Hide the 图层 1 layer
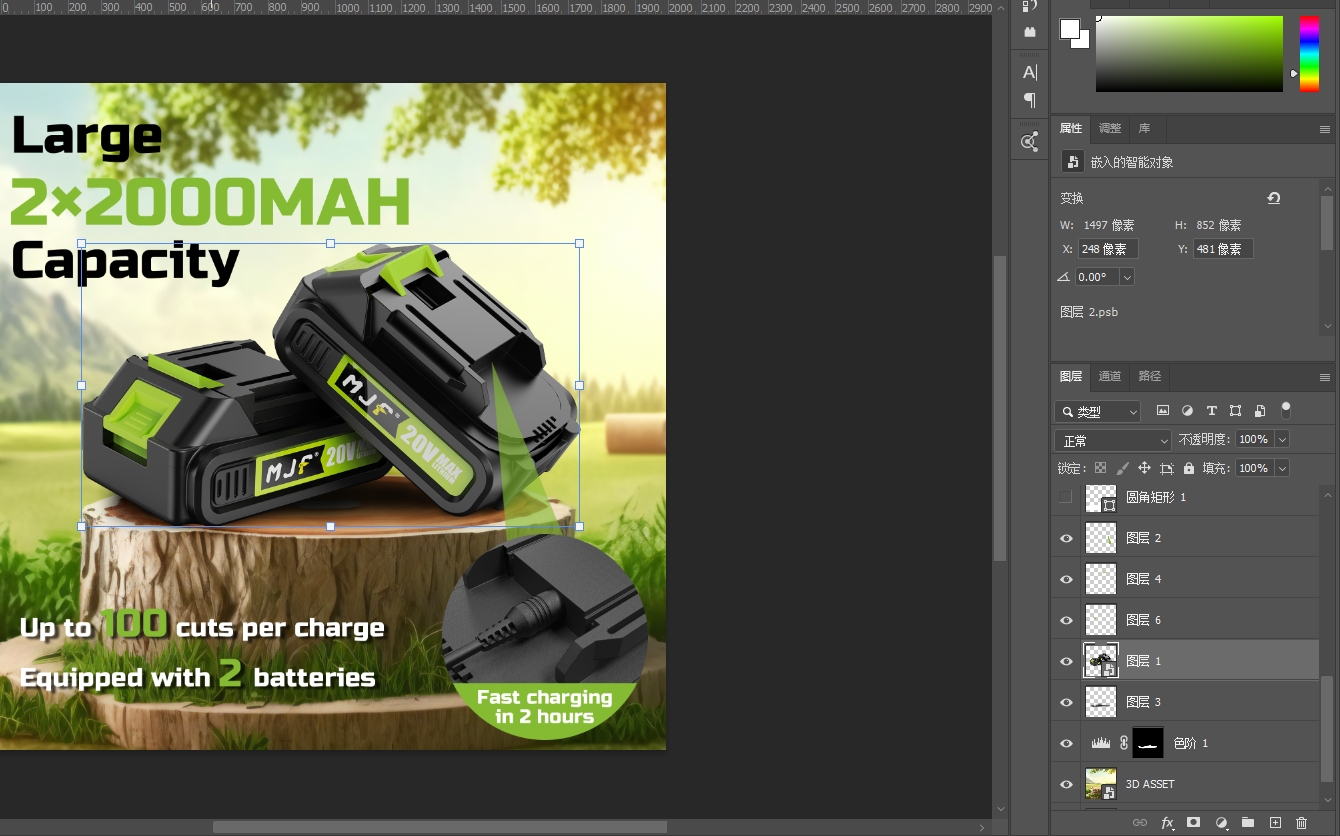Image resolution: width=1340 pixels, height=836 pixels. [1066, 661]
